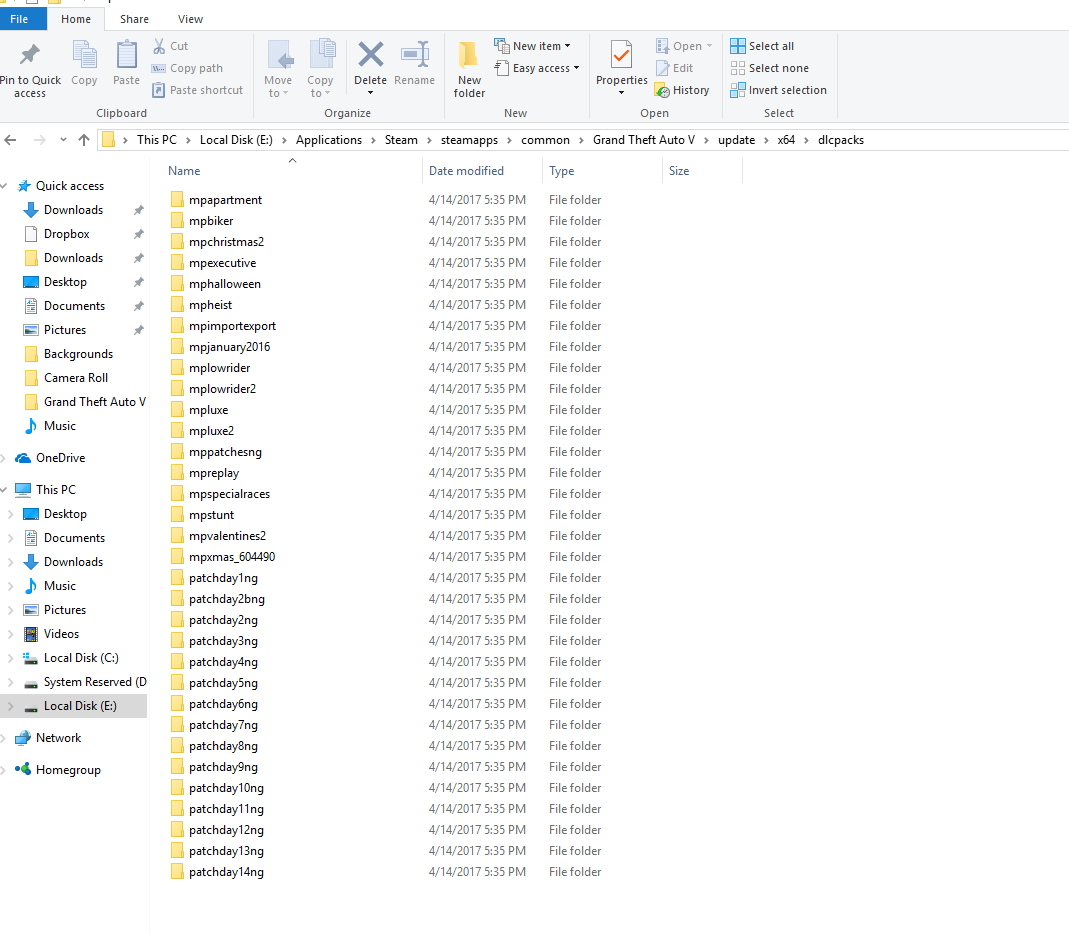Click the Rename icon
1069x934 pixels.
(415, 55)
